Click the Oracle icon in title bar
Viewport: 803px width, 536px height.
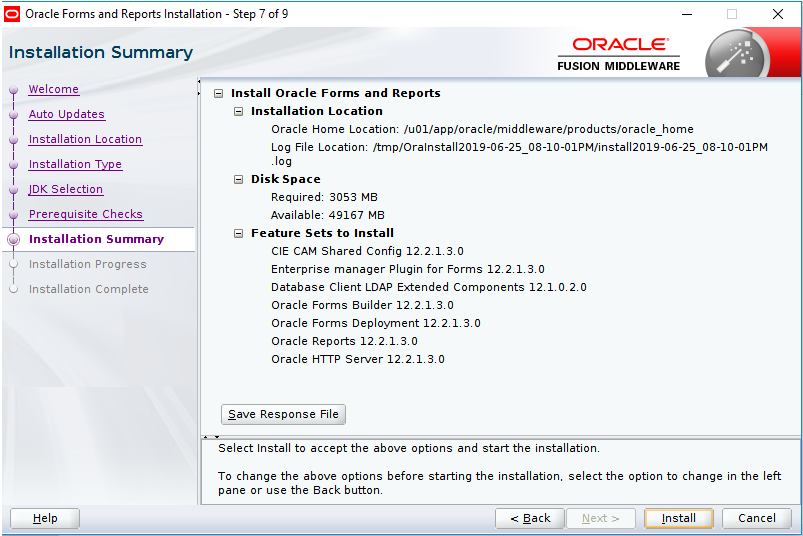pos(12,14)
